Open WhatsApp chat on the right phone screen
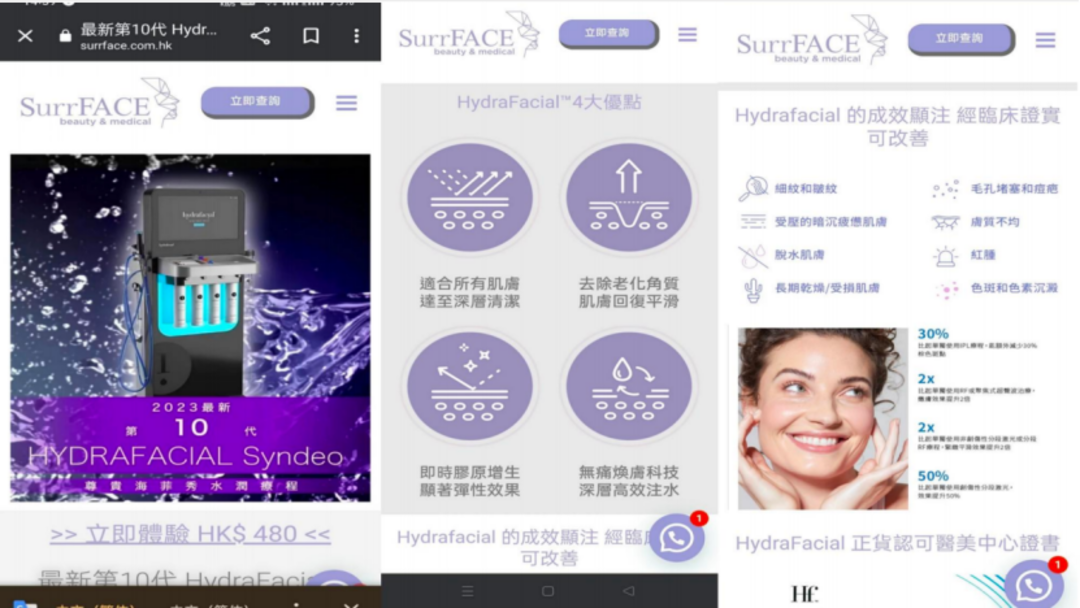 (1033, 585)
